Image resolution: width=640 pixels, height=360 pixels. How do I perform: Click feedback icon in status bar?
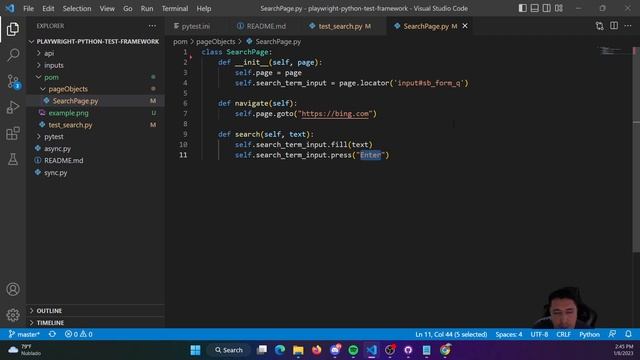coord(612,334)
